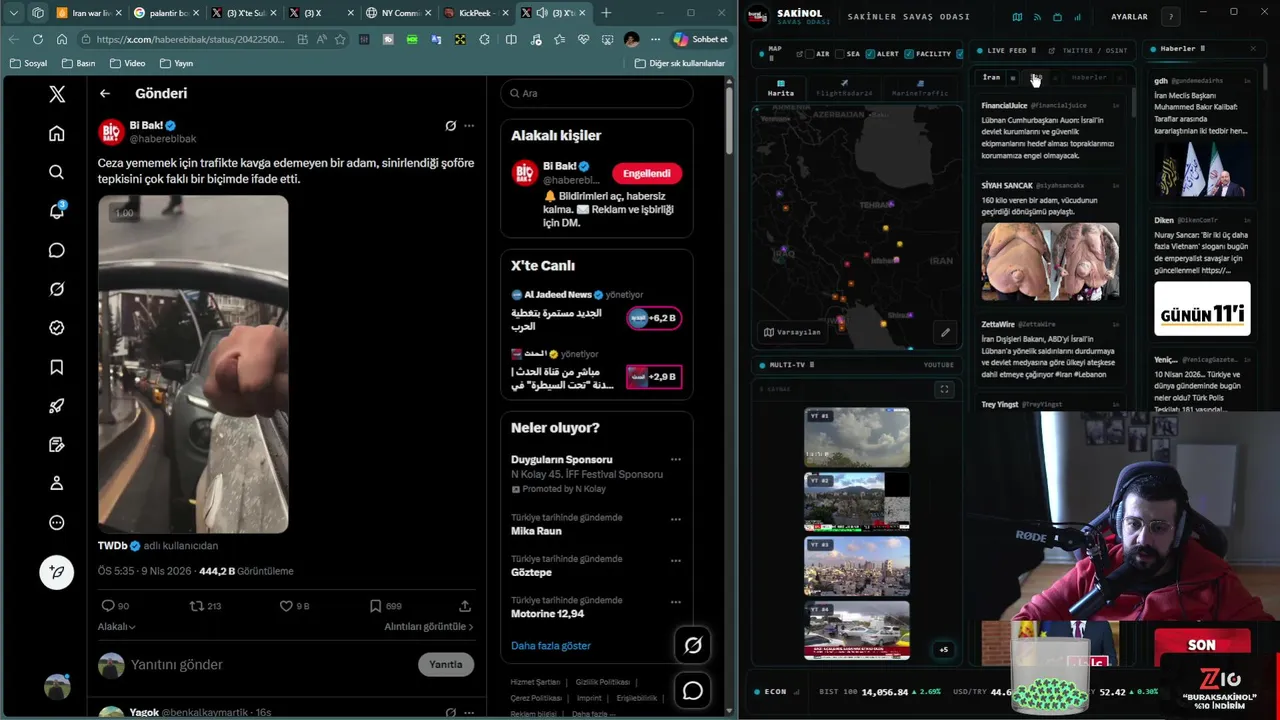Open the Grok icon in X sidebar
The height and width of the screenshot is (720, 1280).
(57, 289)
